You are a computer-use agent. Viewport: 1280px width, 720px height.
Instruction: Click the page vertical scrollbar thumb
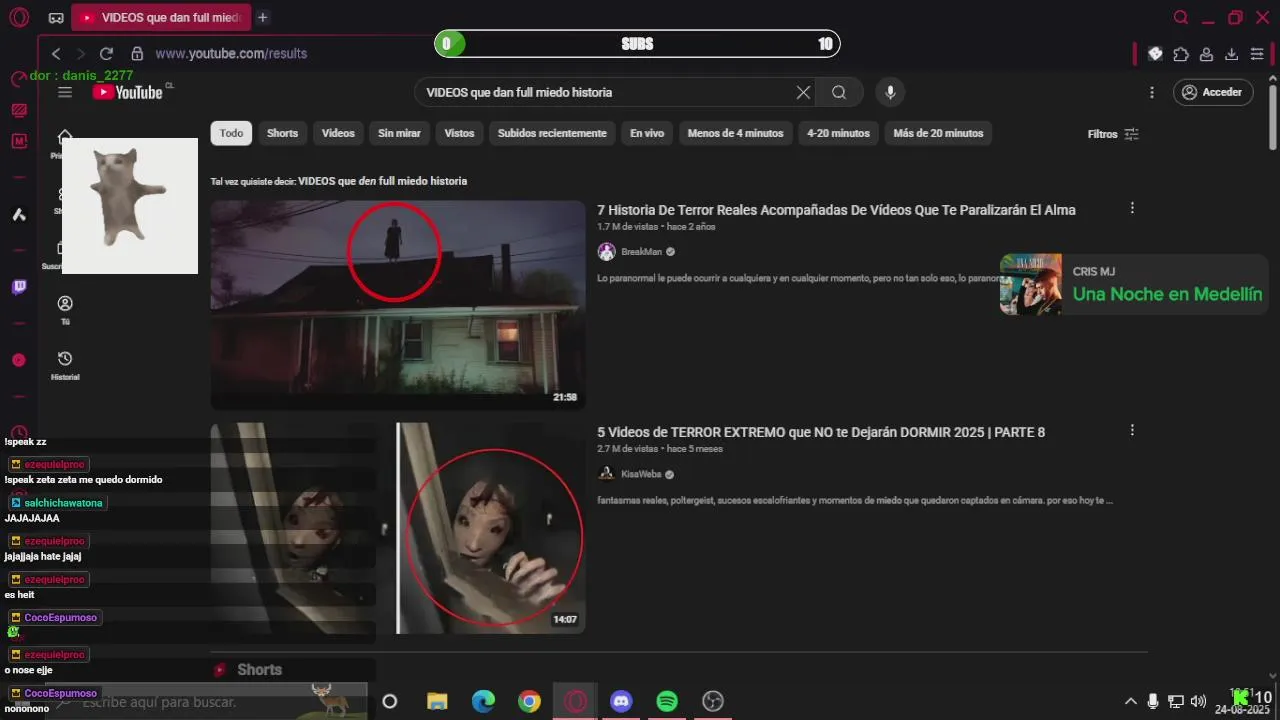(1273, 115)
